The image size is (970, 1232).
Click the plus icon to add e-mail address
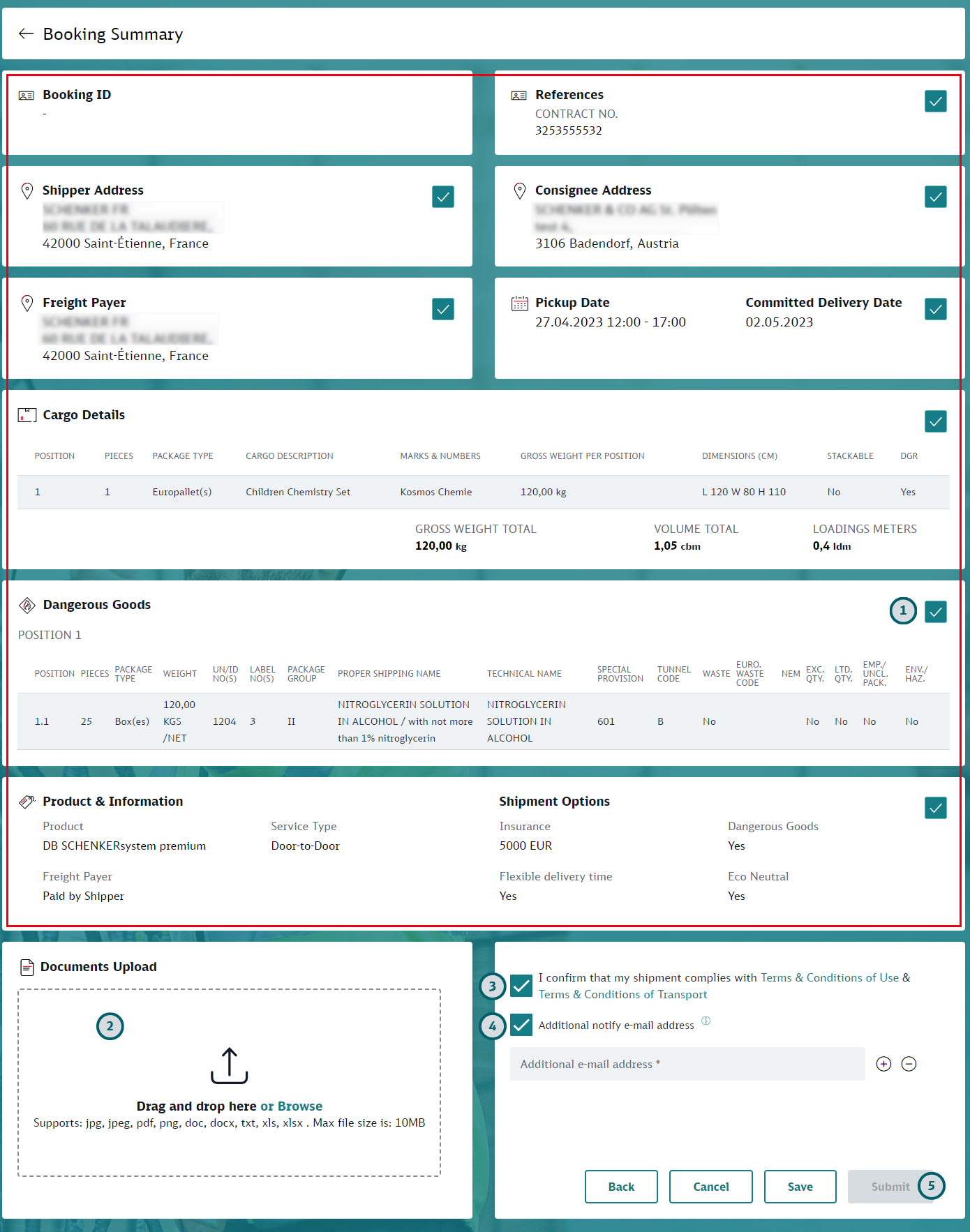[x=883, y=1064]
